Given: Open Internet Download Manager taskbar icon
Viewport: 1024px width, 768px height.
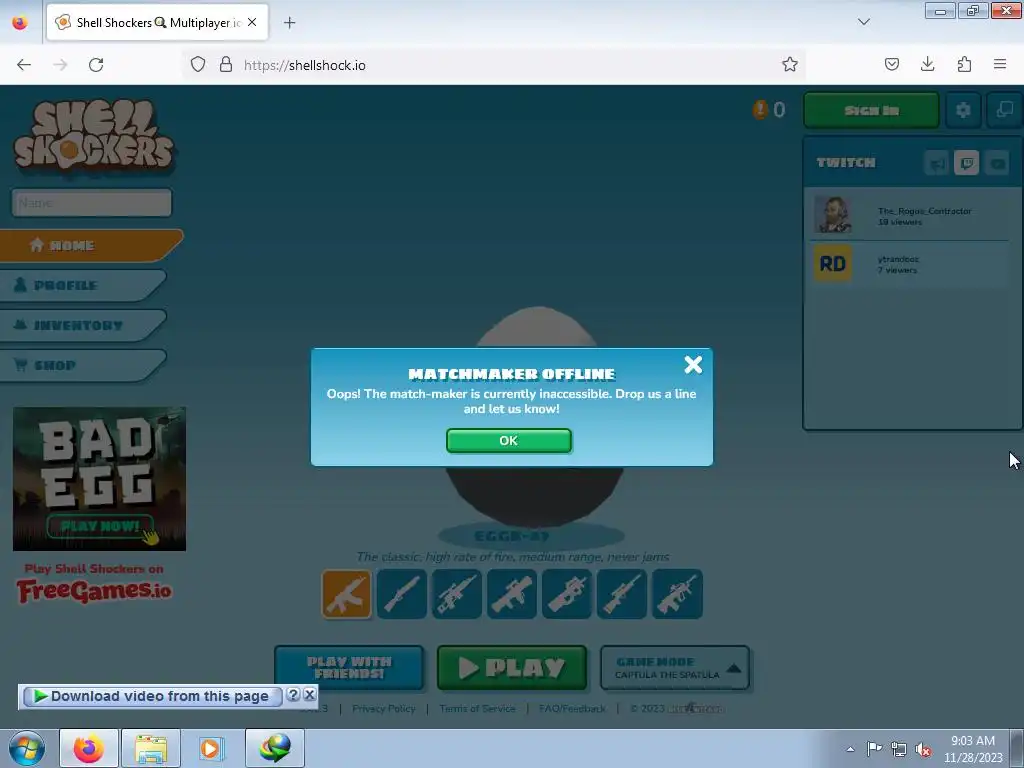Looking at the screenshot, I should click(x=275, y=748).
